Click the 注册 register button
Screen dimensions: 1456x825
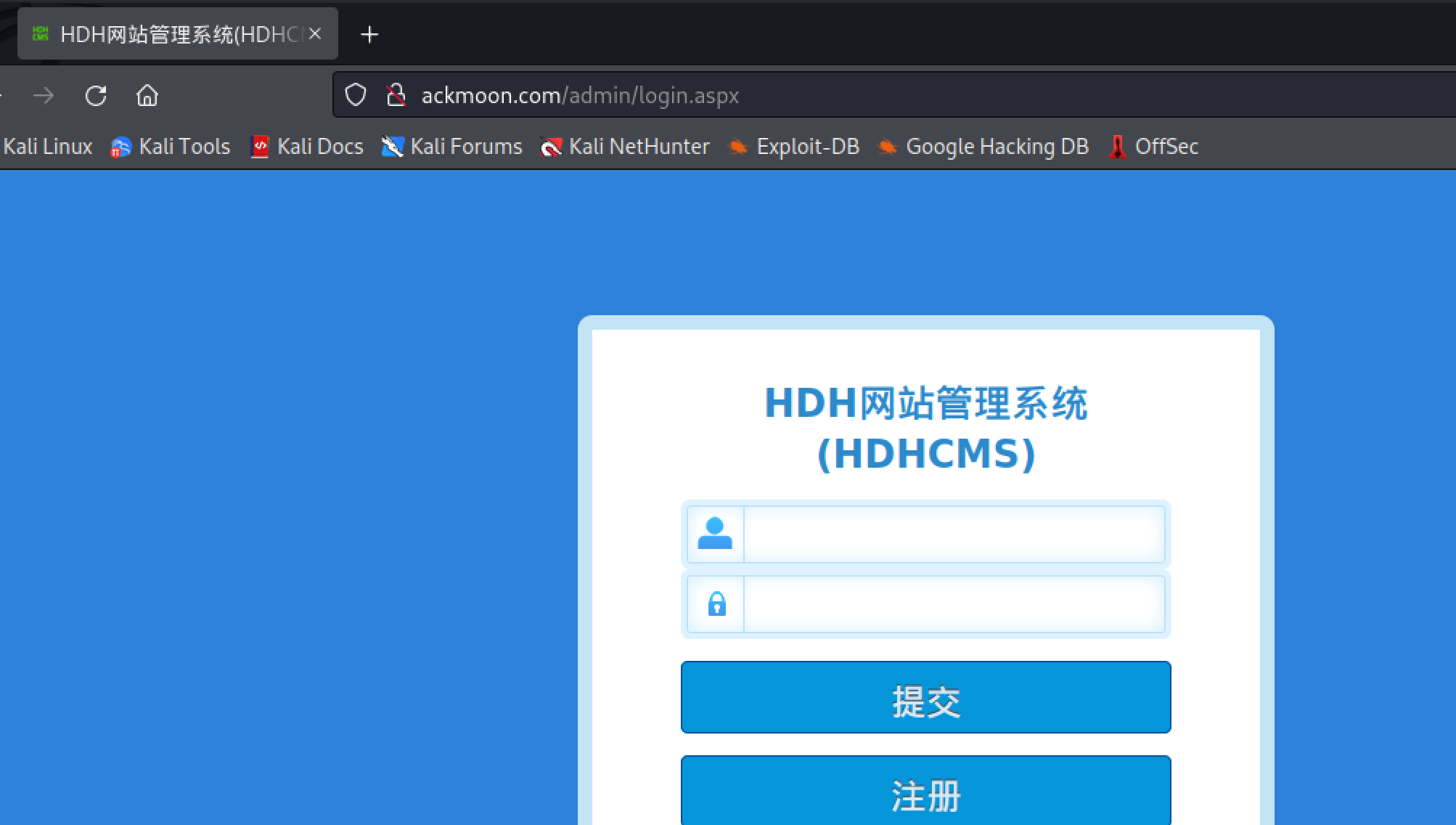[x=925, y=793]
